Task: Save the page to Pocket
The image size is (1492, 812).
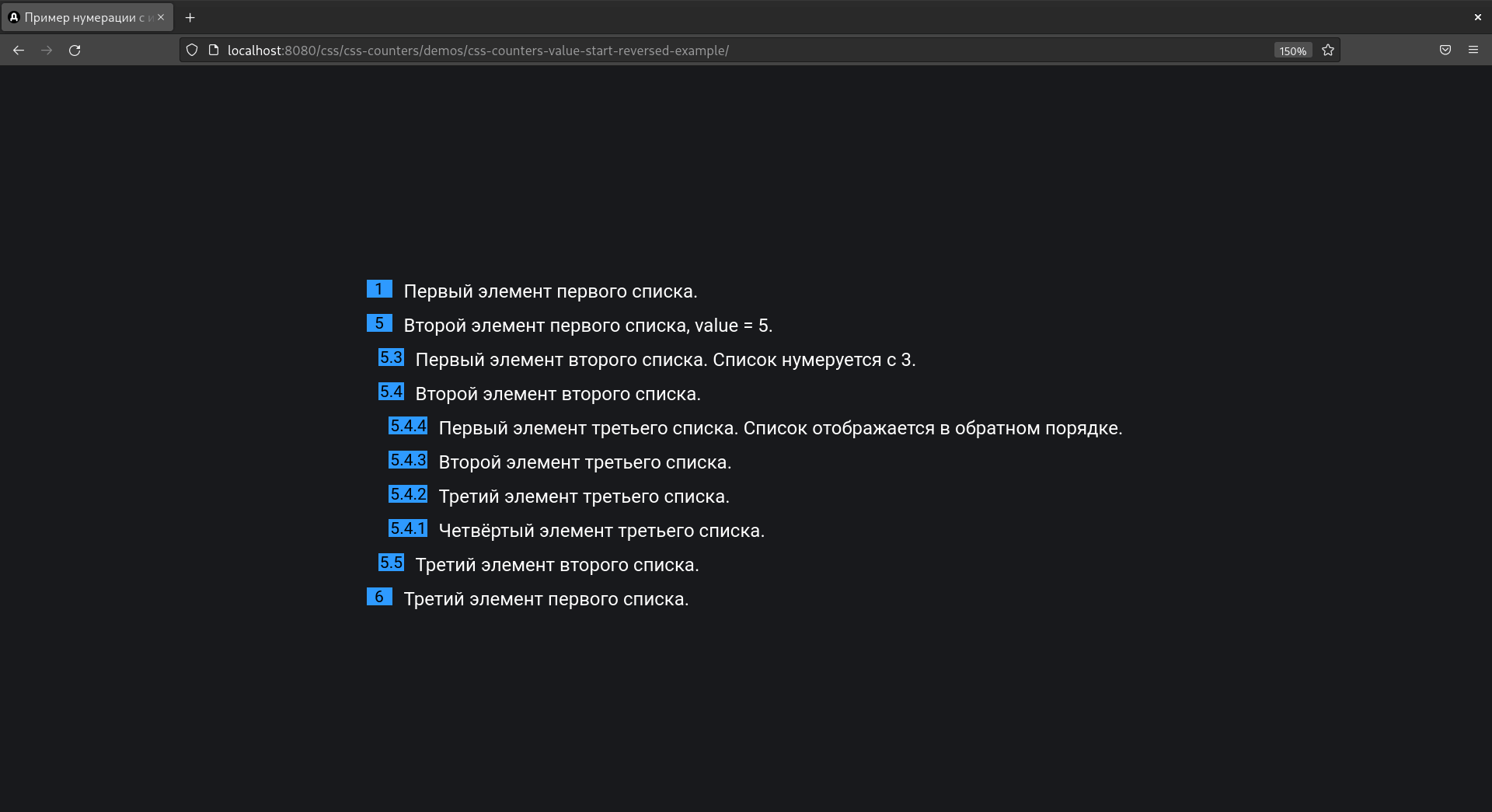Action: (x=1445, y=51)
